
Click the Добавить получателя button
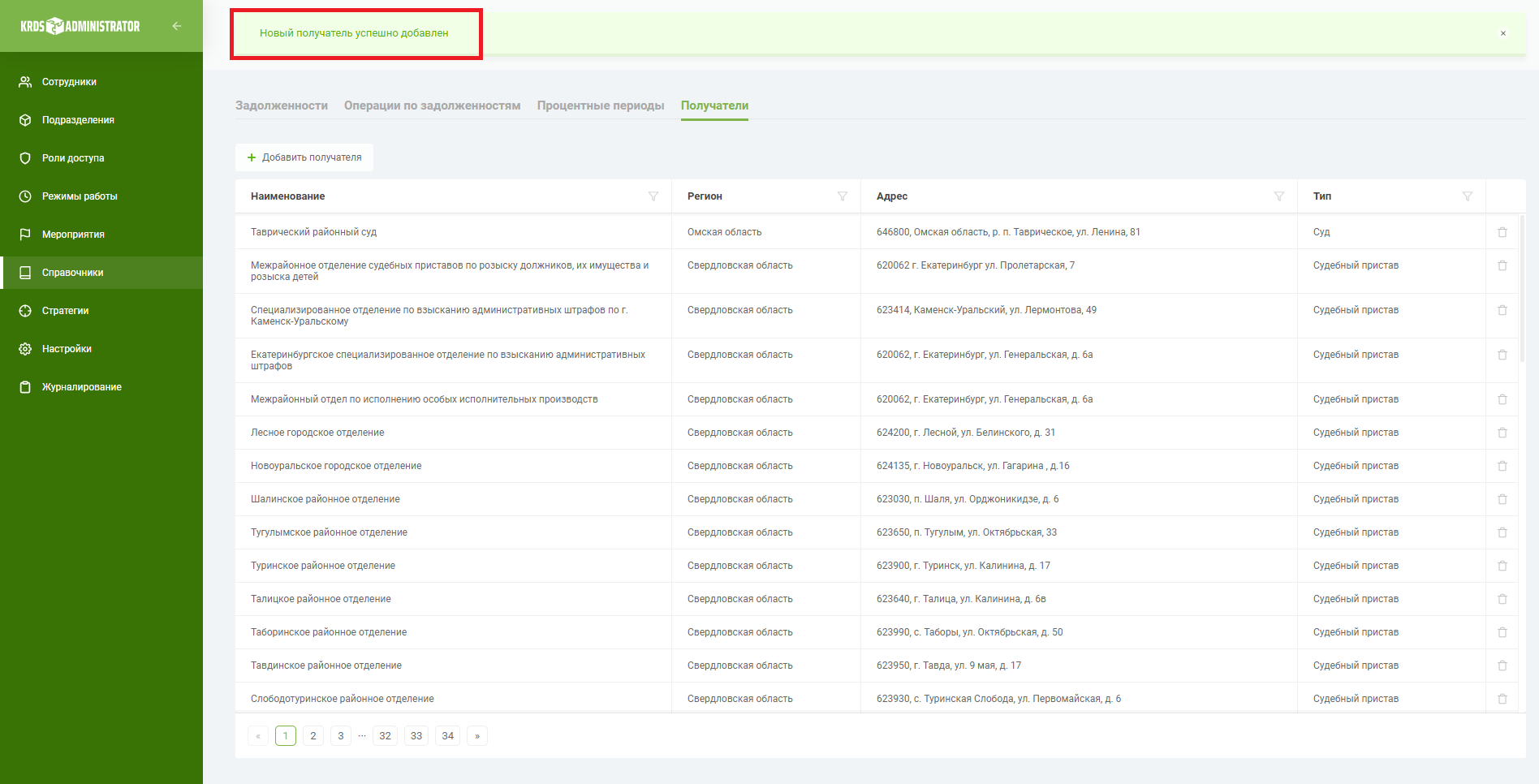click(304, 157)
